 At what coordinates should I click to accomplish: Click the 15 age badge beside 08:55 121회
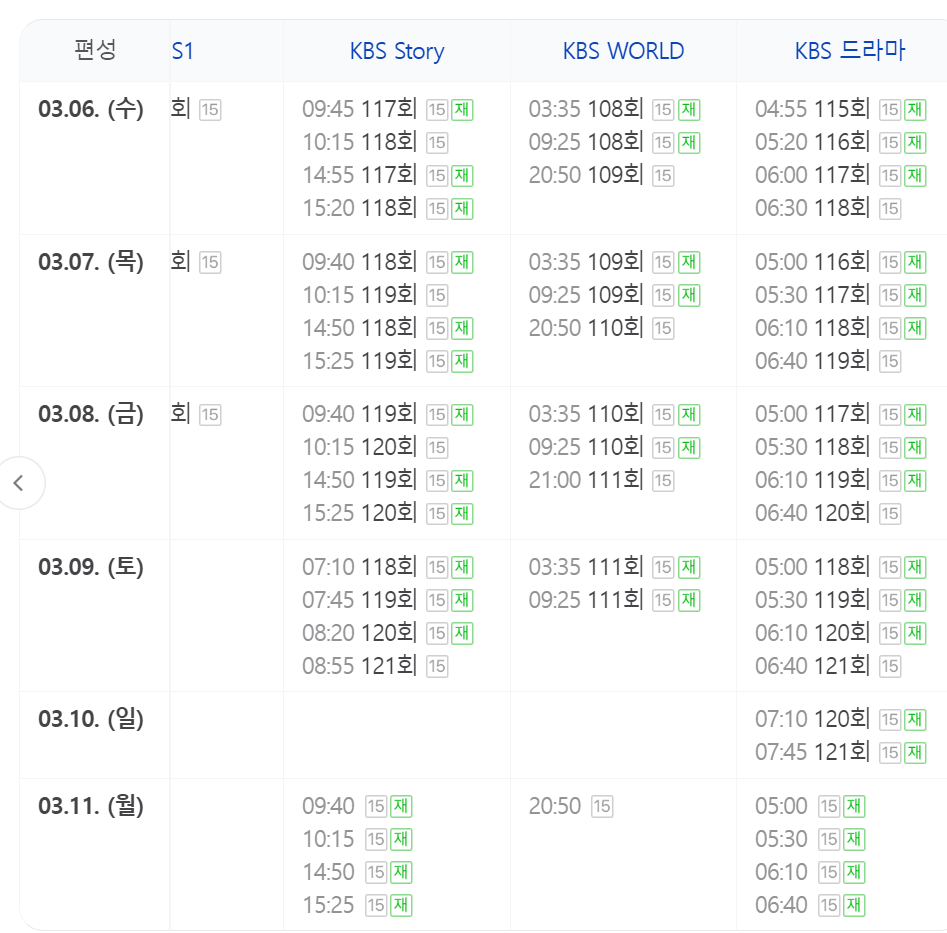coord(437,666)
